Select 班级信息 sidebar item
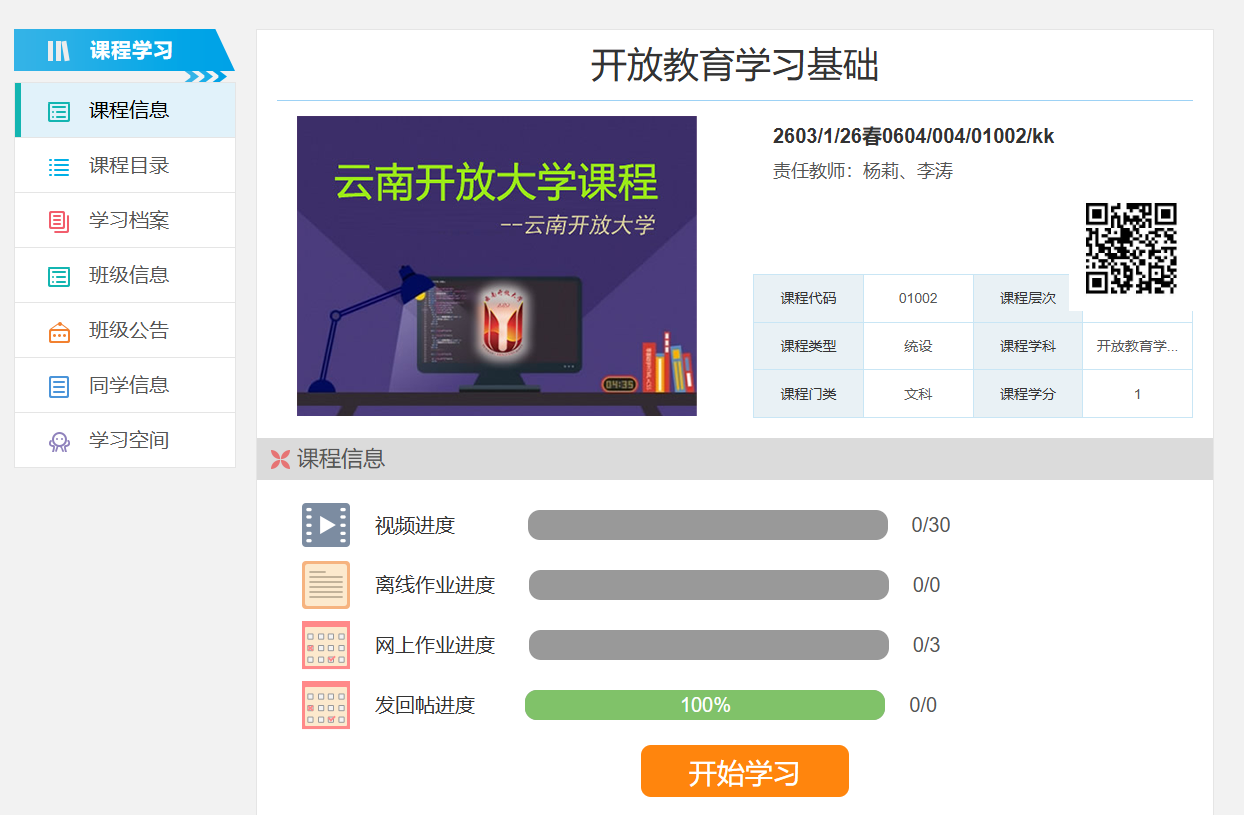The height and width of the screenshot is (815, 1244). (125, 275)
